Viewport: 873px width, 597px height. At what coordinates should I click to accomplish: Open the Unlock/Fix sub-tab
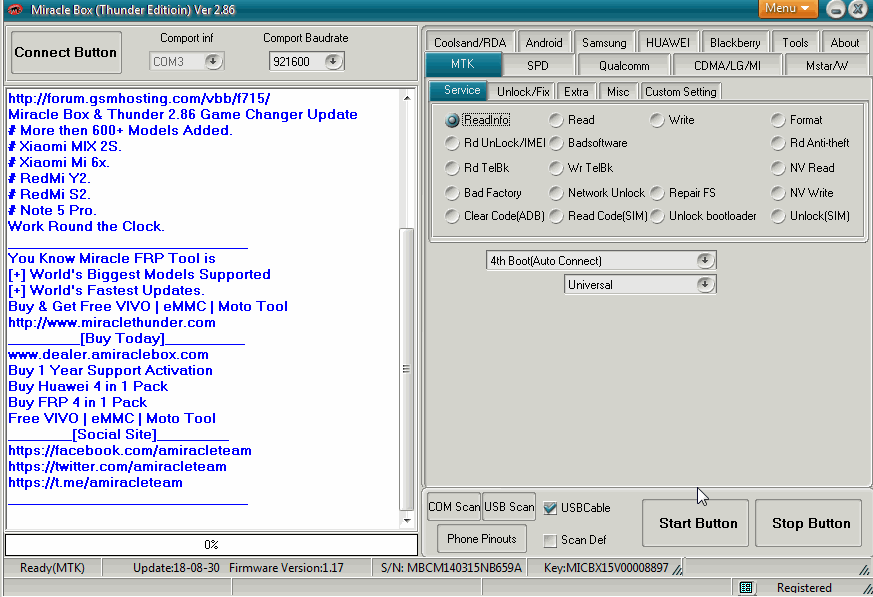[523, 92]
